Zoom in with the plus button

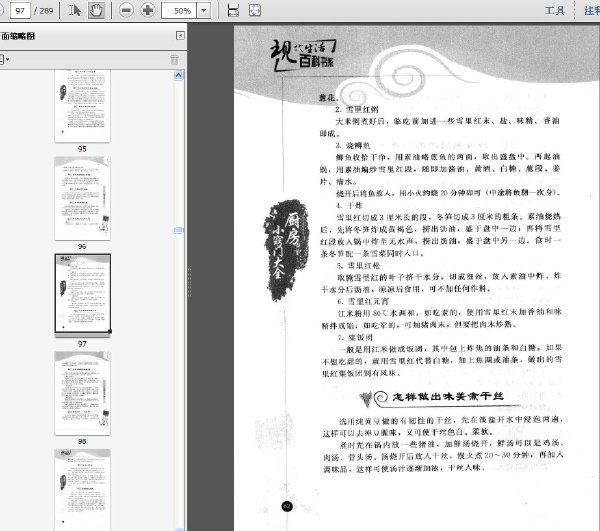pos(148,10)
